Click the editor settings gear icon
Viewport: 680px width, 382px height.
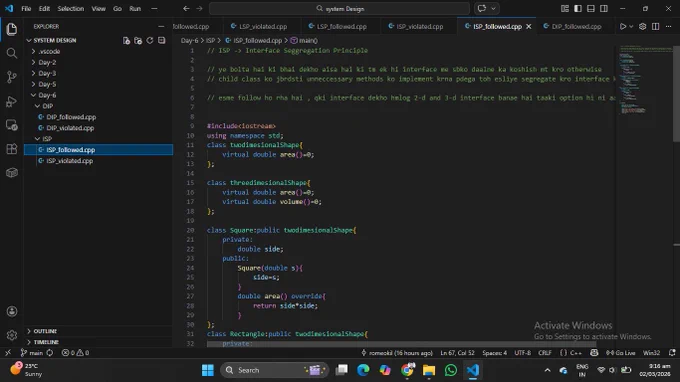[x=643, y=26]
